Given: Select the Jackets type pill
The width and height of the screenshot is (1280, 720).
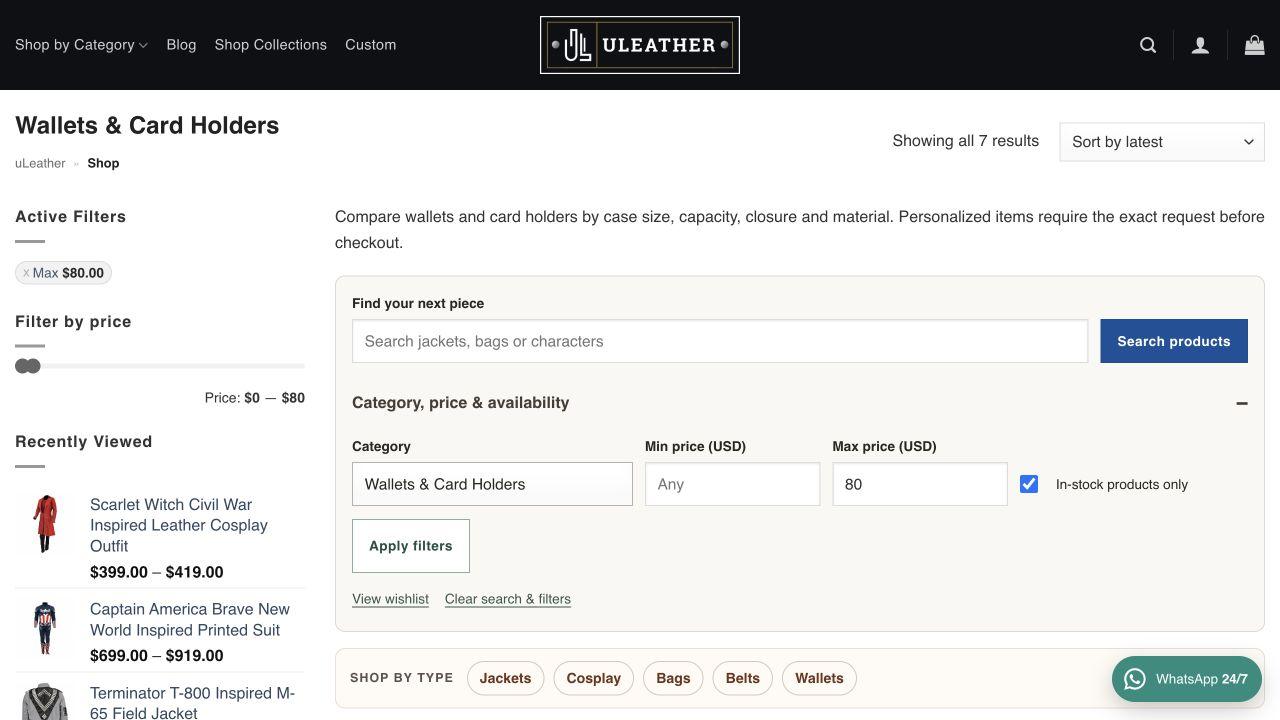Looking at the screenshot, I should pyautogui.click(x=505, y=678).
